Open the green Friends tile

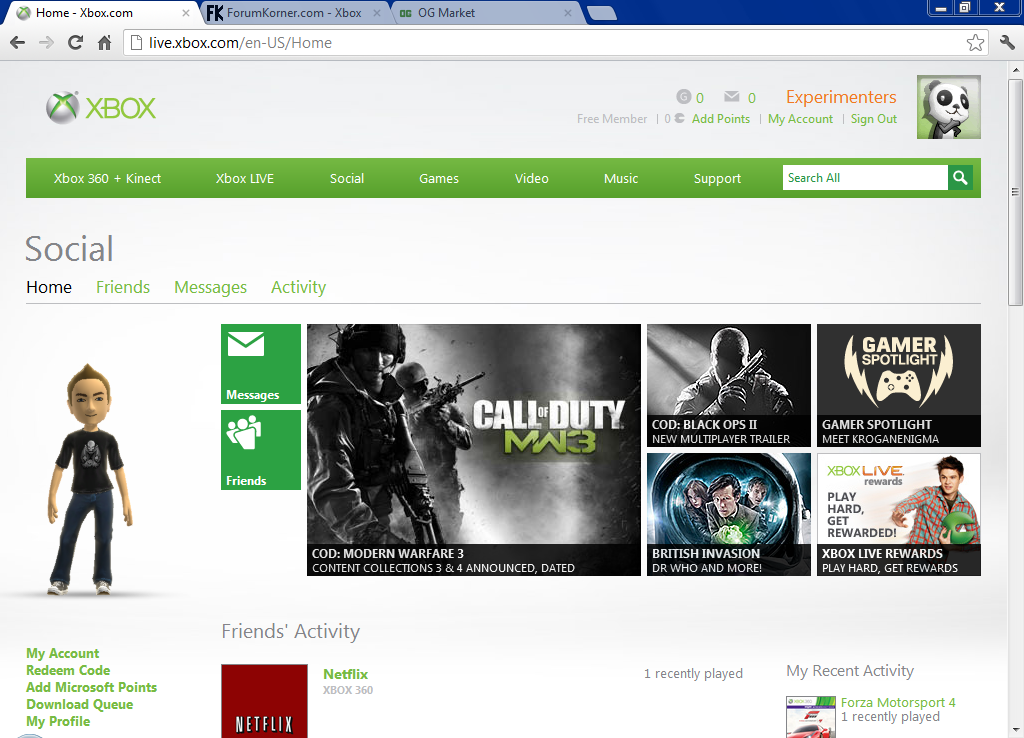coord(261,450)
